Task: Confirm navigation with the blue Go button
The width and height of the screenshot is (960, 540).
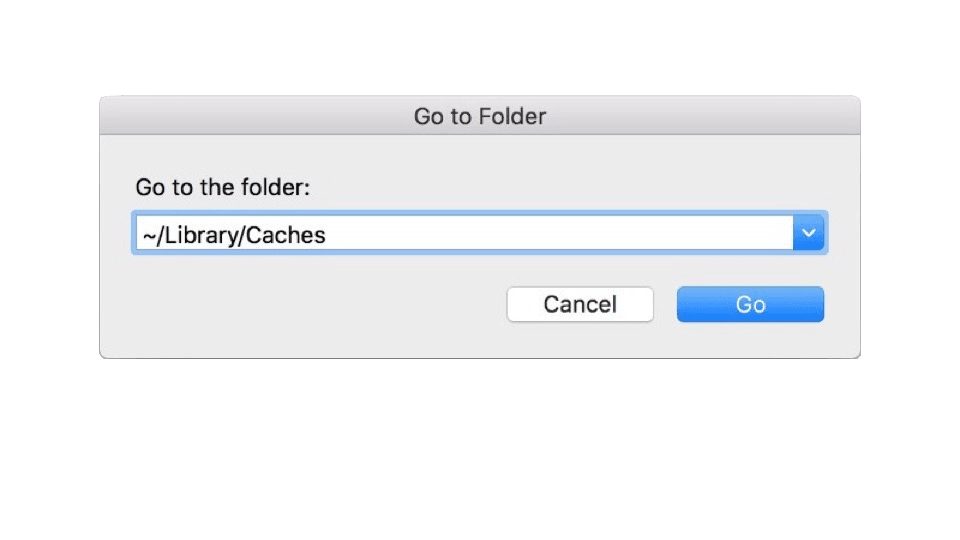Action: [750, 304]
